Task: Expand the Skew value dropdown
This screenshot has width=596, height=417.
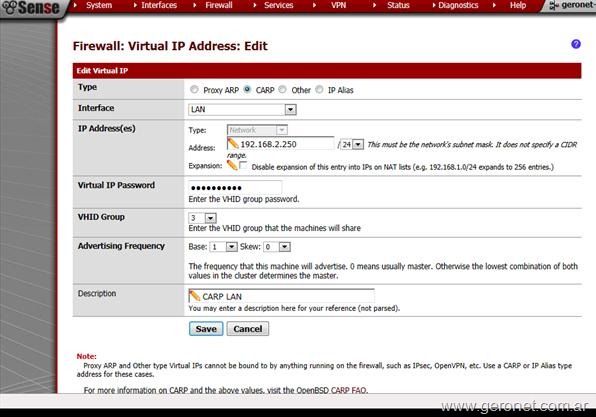Action: point(277,247)
